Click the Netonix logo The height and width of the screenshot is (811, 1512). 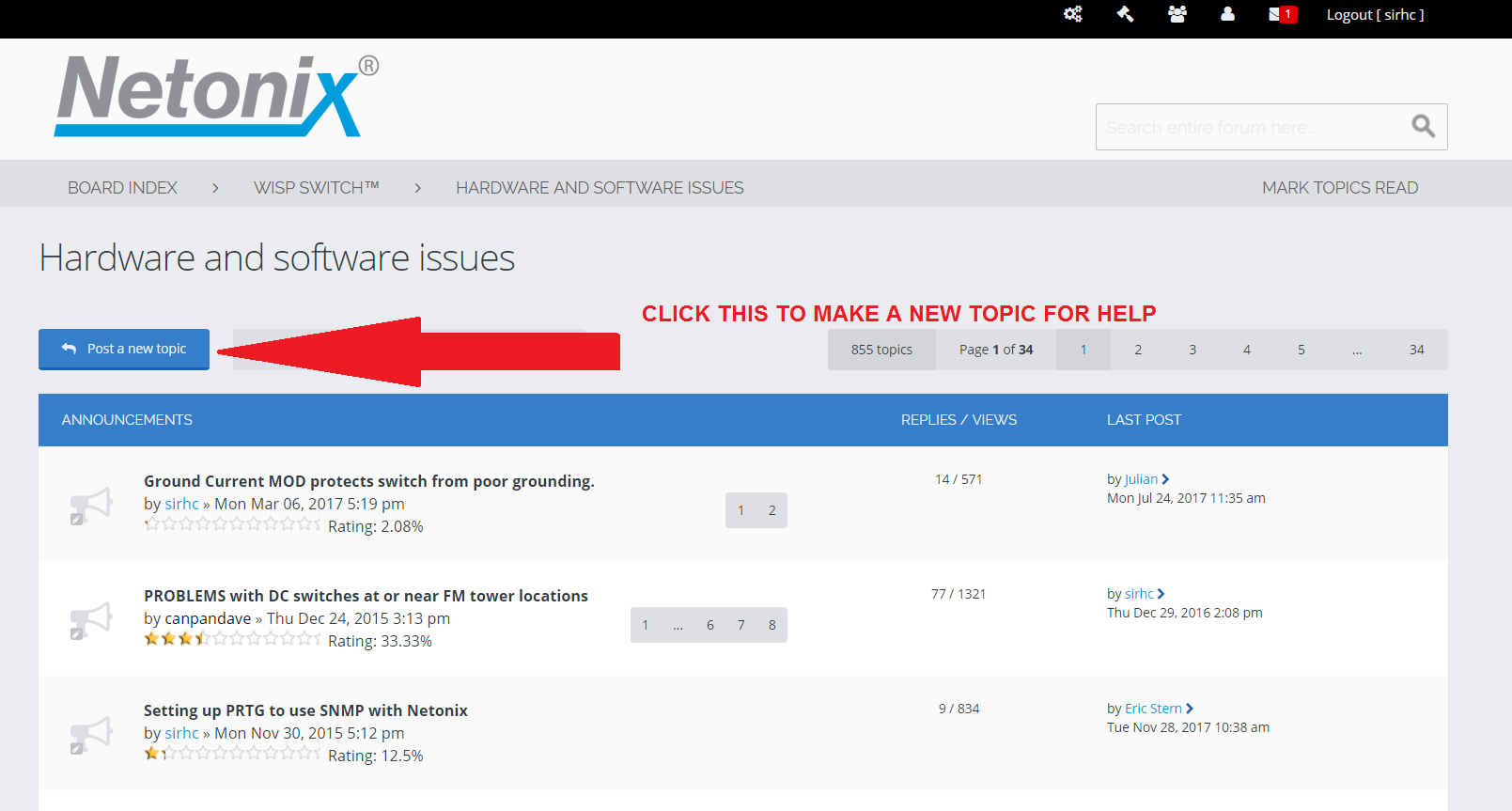point(216,96)
